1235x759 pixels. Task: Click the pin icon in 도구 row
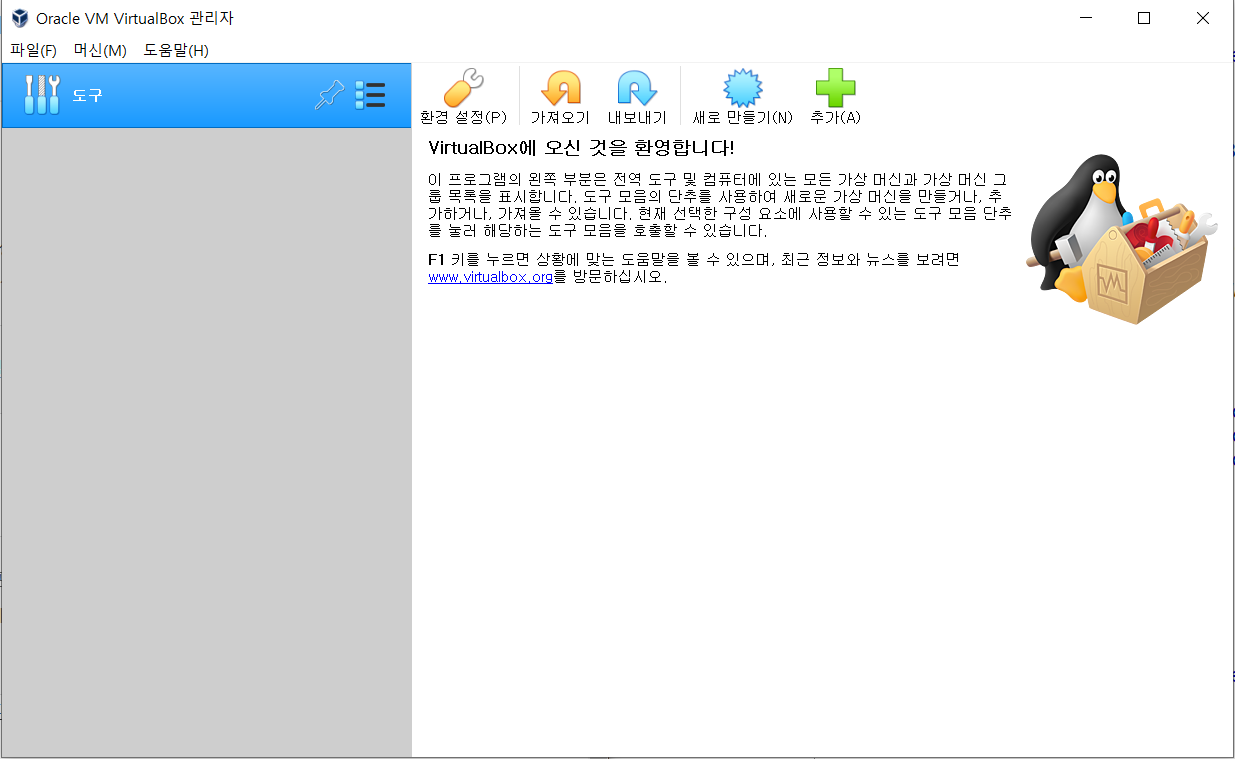(328, 96)
